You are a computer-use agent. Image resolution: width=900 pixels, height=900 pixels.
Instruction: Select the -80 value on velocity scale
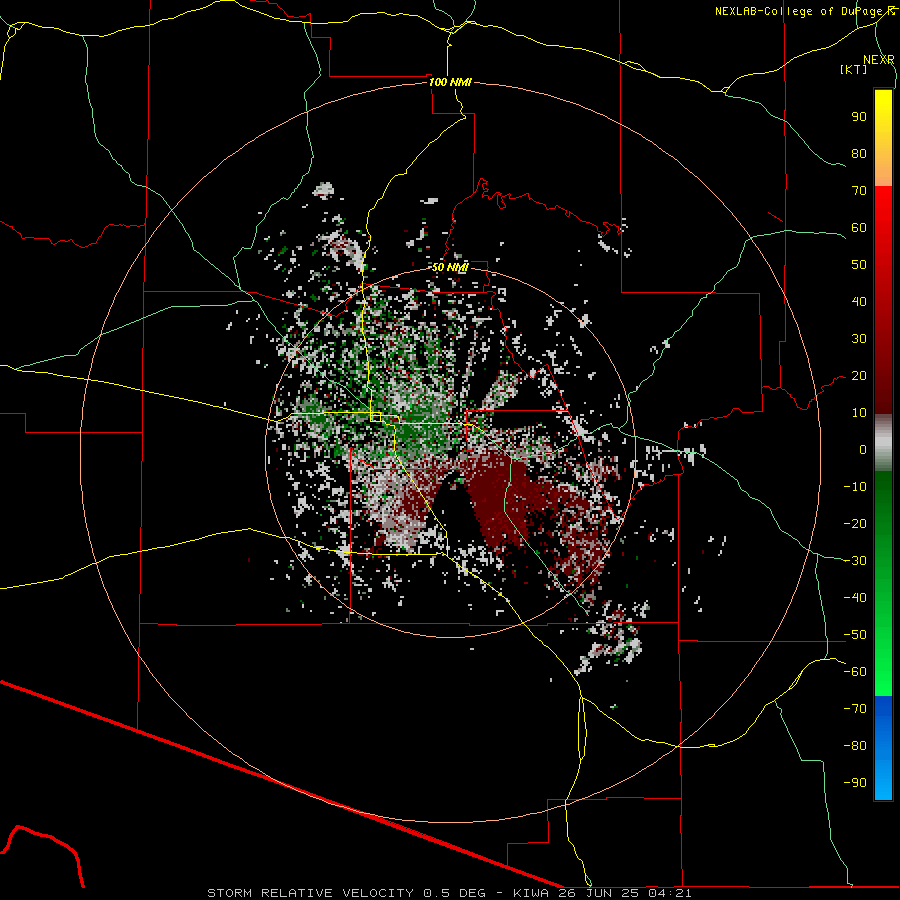[855, 746]
